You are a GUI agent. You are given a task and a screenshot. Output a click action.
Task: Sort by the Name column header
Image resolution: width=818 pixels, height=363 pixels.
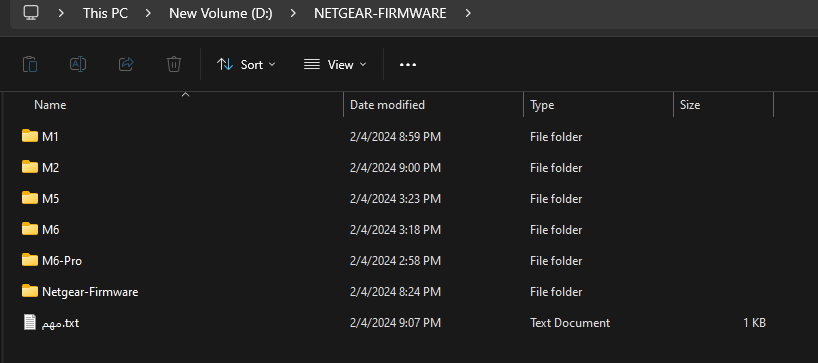pos(50,105)
